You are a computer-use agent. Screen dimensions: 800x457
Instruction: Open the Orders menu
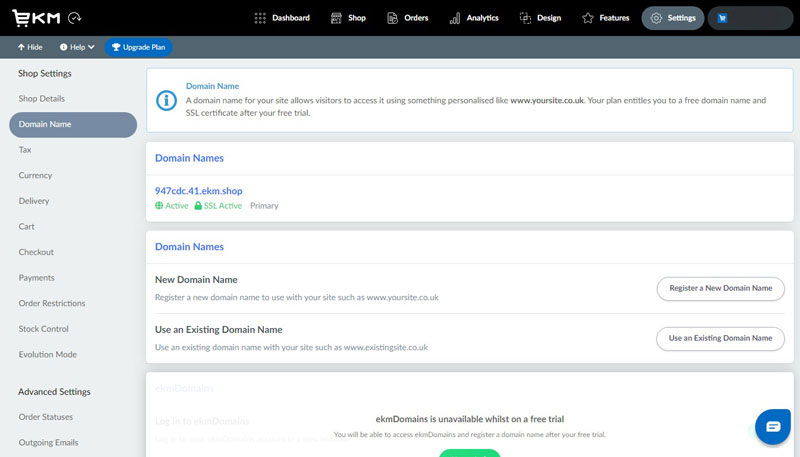tap(408, 18)
